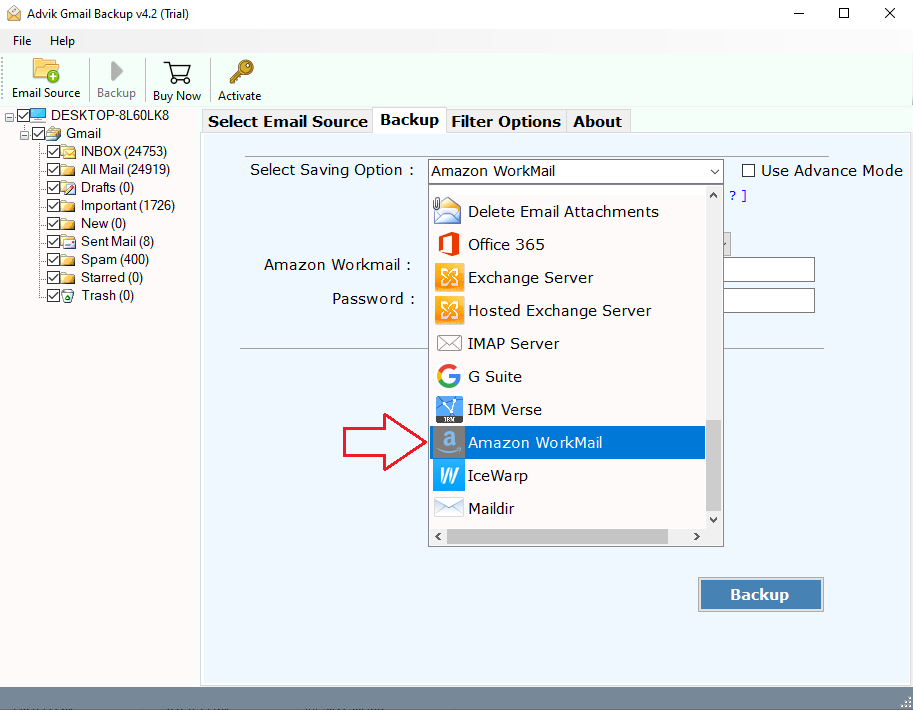913x710 pixels.
Task: Toggle the New (0) checkbox
Action: [x=54, y=224]
